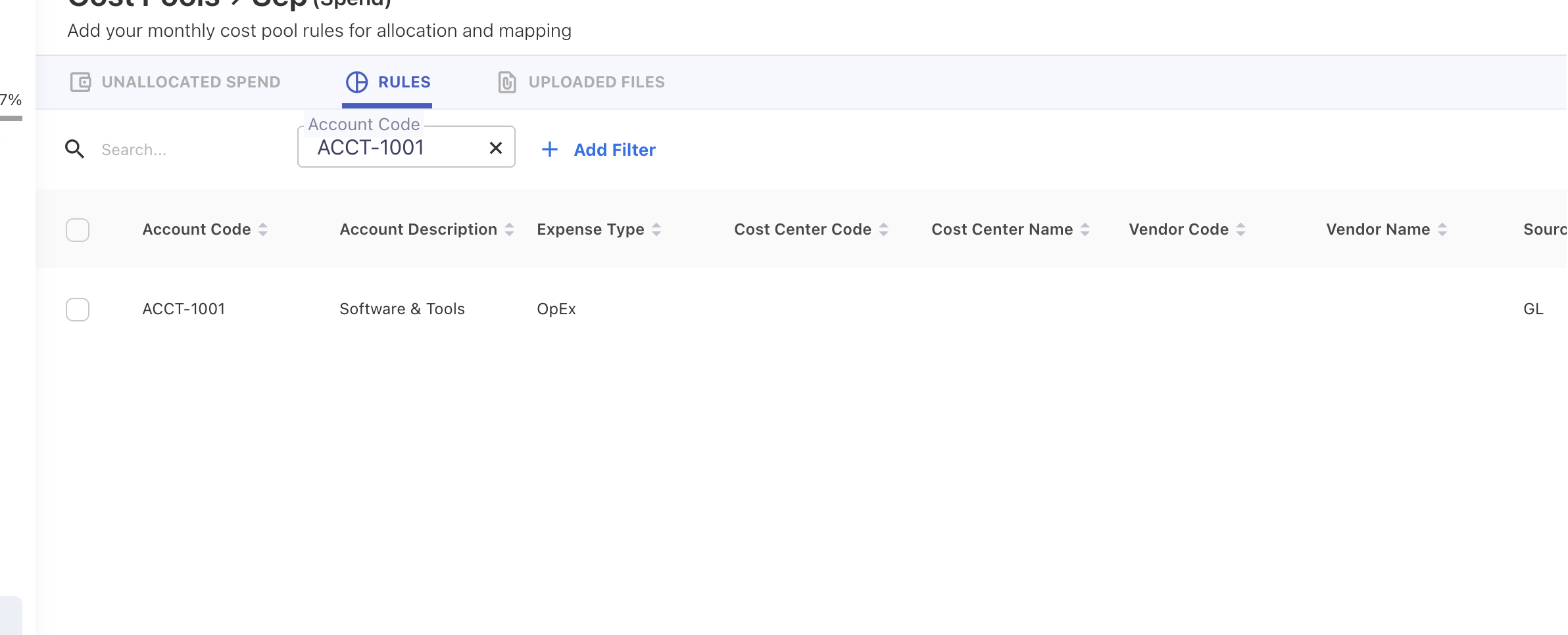The width and height of the screenshot is (1568, 635).
Task: Switch to the Unallocated Spend tab
Action: pyautogui.click(x=190, y=82)
